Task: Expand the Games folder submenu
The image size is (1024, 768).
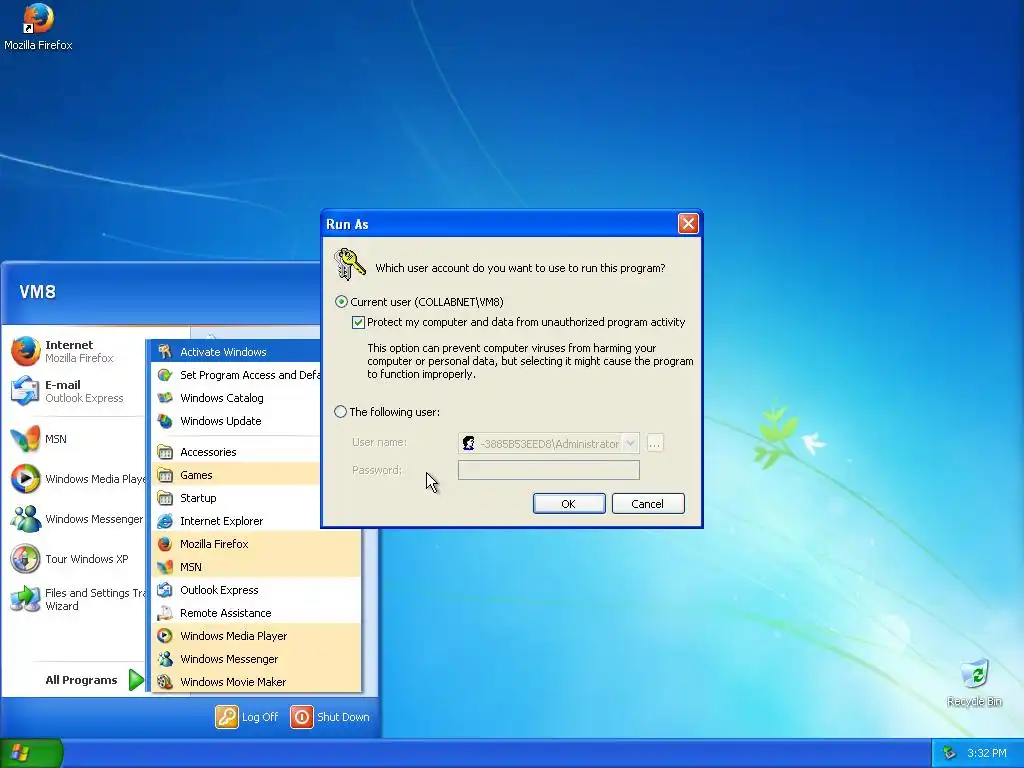Action: click(x=236, y=475)
